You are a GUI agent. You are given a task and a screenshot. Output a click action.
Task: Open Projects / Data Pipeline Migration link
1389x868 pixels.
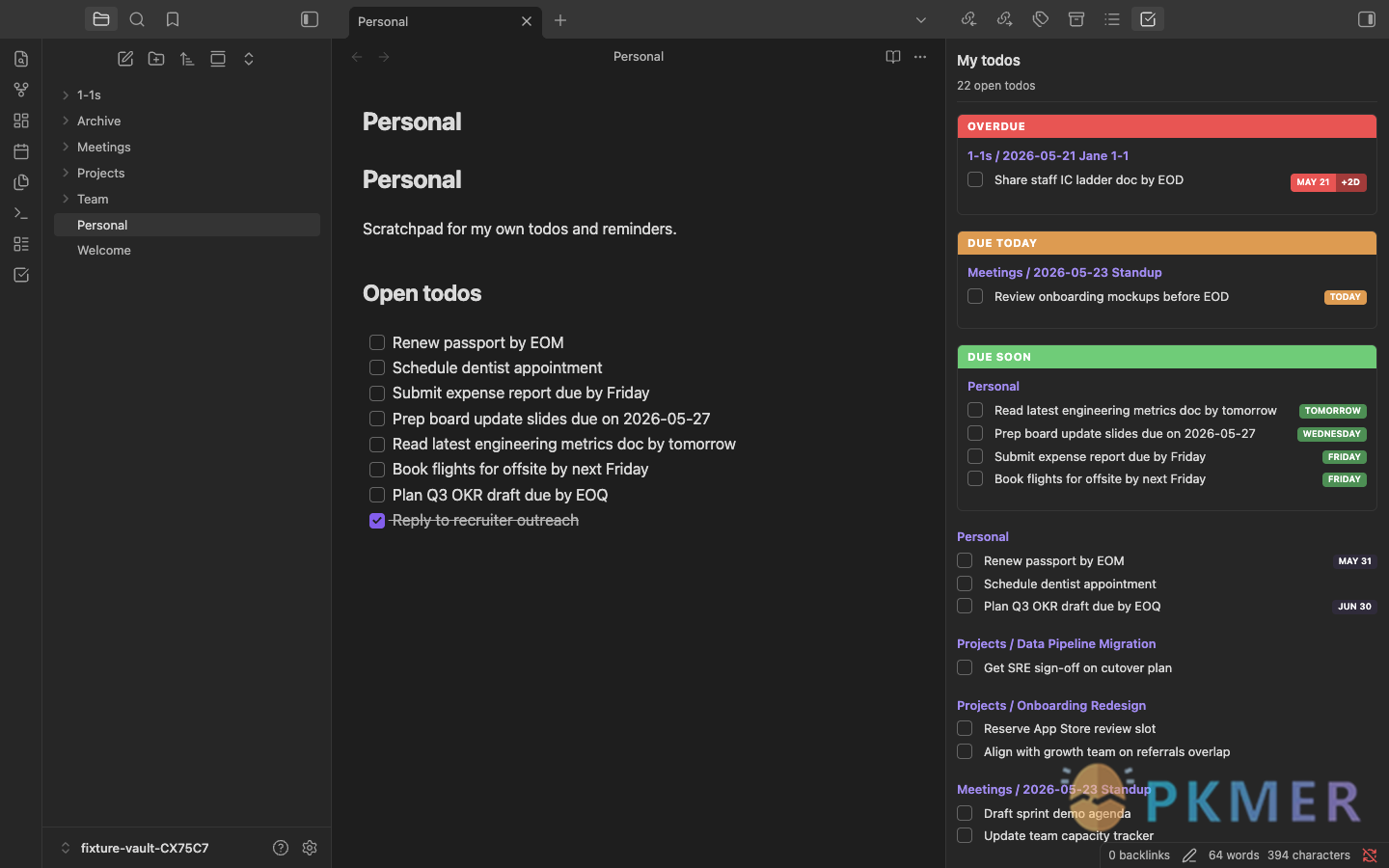pyautogui.click(x=1056, y=643)
